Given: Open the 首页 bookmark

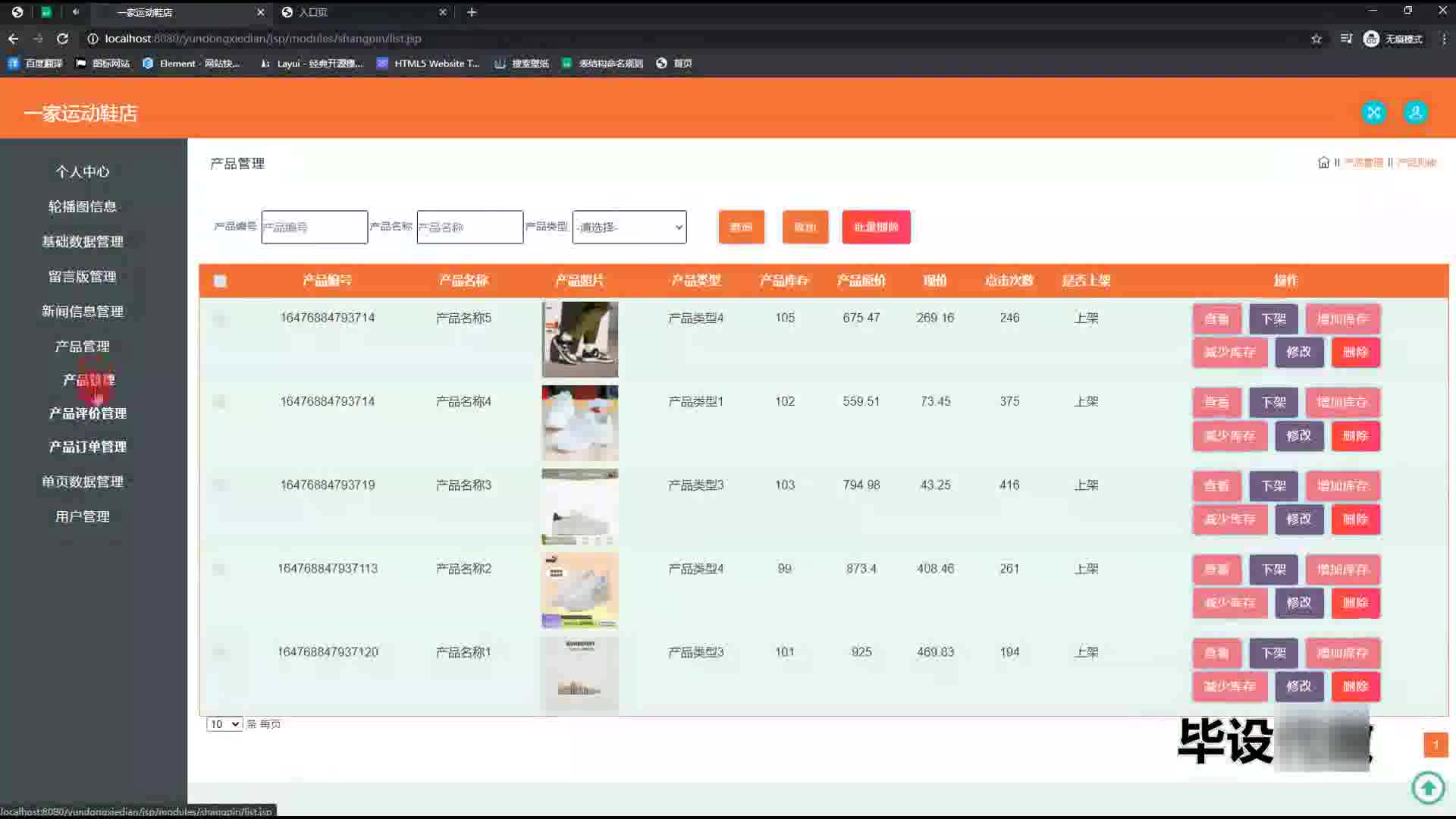Looking at the screenshot, I should coord(674,64).
